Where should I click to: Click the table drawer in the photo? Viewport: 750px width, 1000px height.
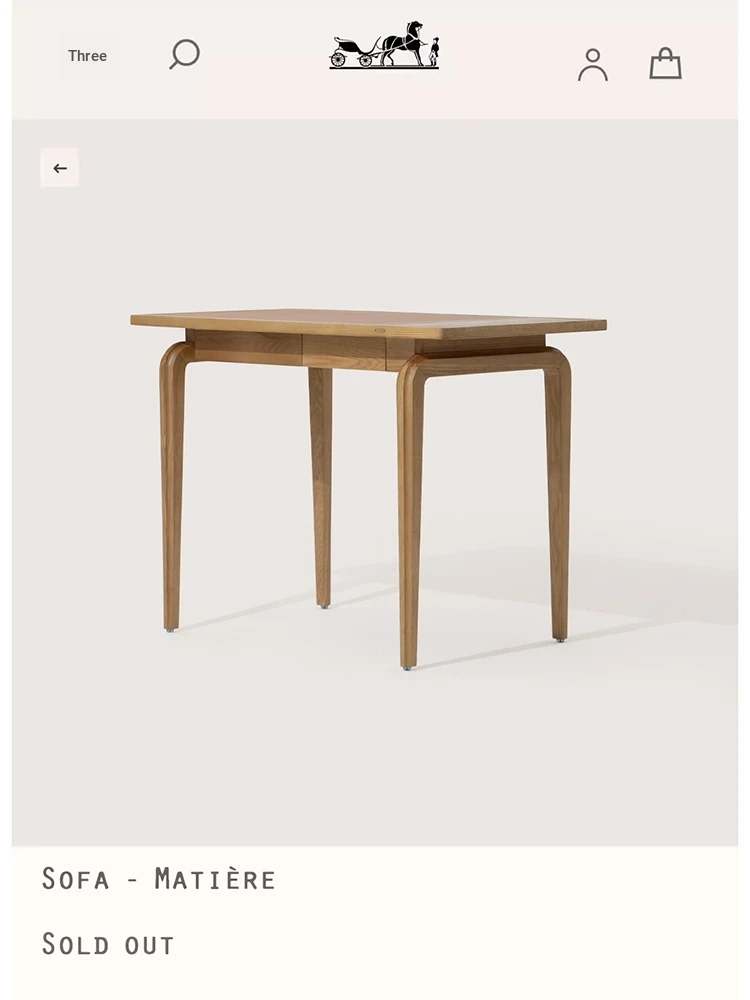[x=344, y=351]
